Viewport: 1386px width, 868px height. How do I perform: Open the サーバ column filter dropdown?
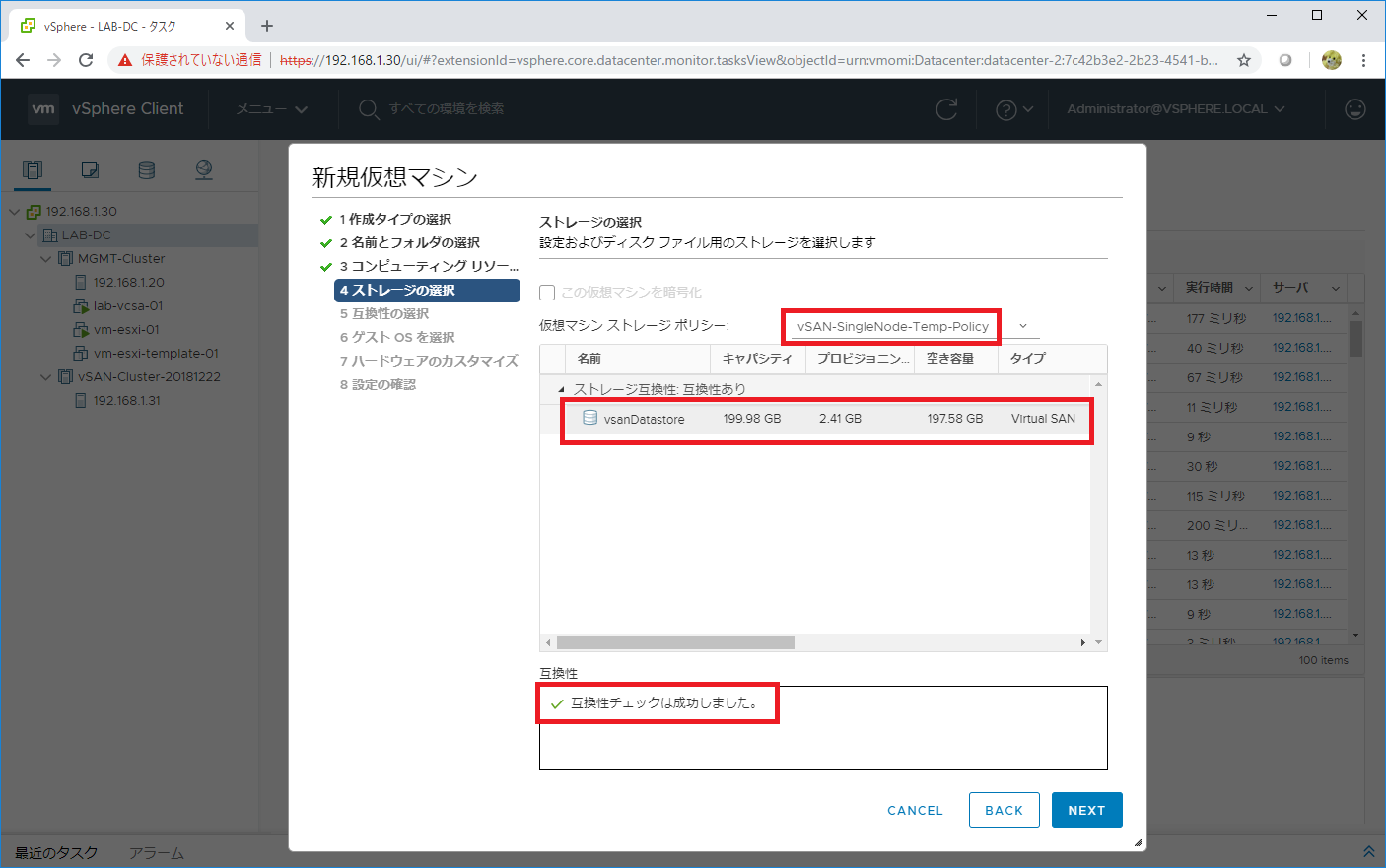(x=1336, y=288)
